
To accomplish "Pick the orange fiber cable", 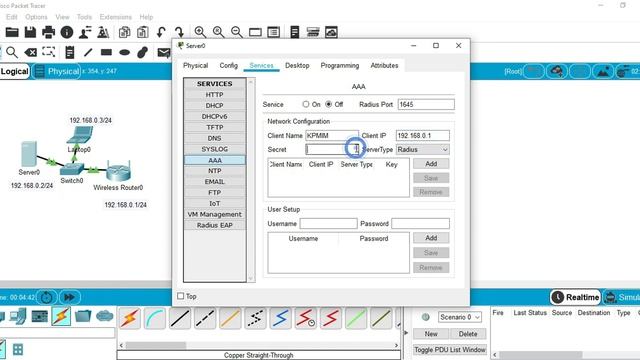I will click(x=230, y=318).
